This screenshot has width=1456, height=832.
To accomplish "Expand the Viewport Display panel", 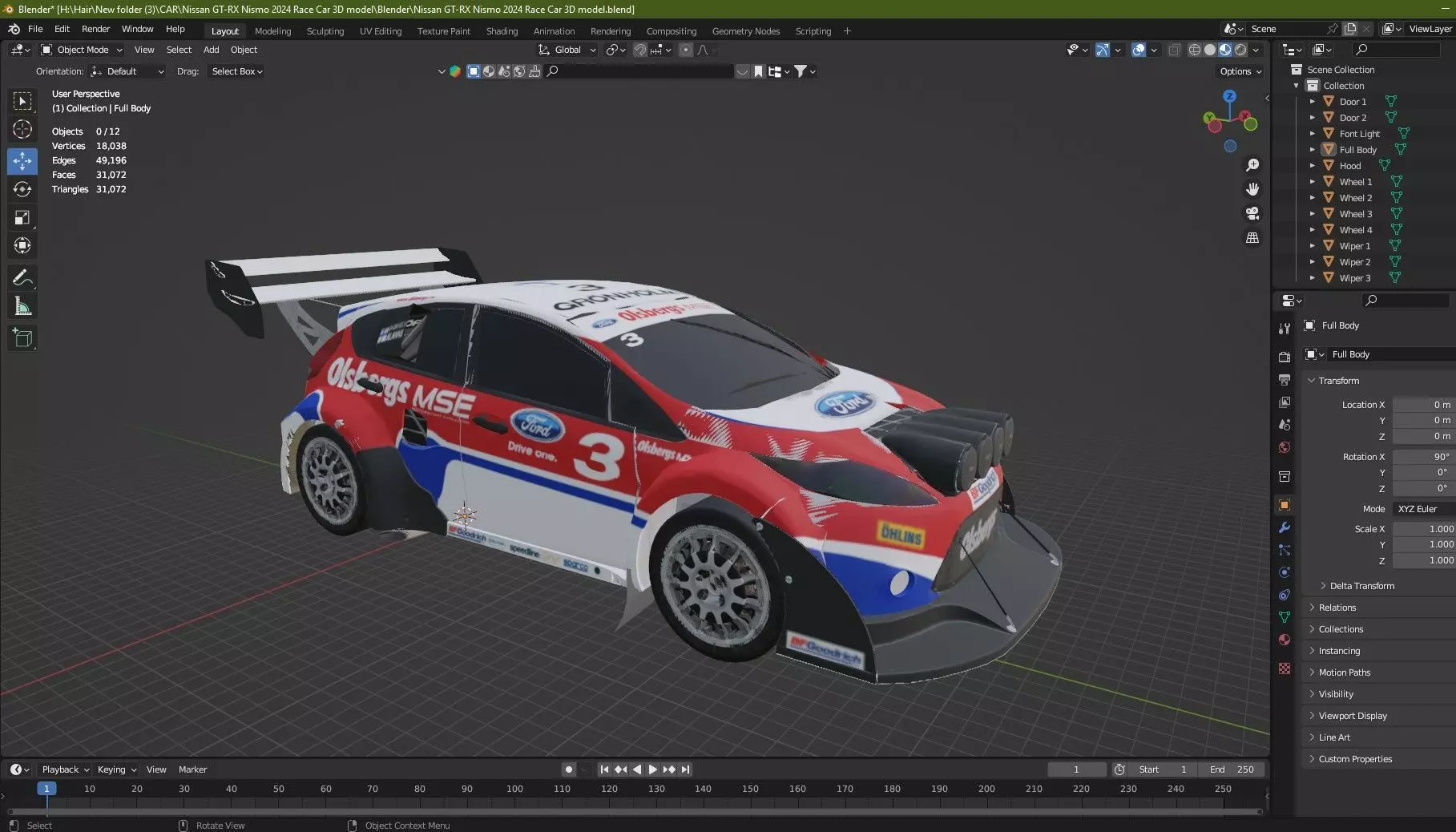I will click(1352, 716).
